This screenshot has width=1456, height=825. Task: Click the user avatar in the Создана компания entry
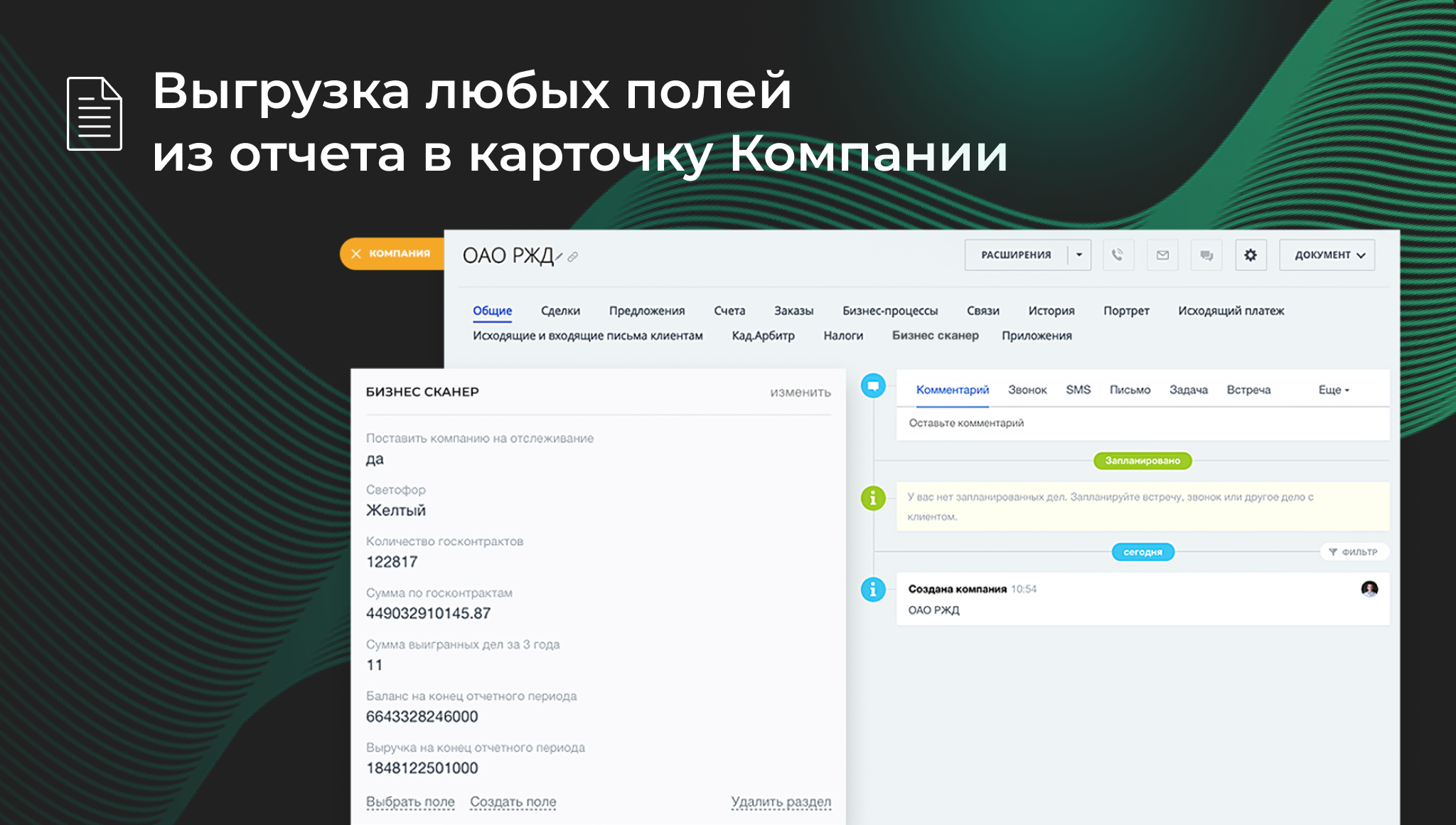[1369, 589]
